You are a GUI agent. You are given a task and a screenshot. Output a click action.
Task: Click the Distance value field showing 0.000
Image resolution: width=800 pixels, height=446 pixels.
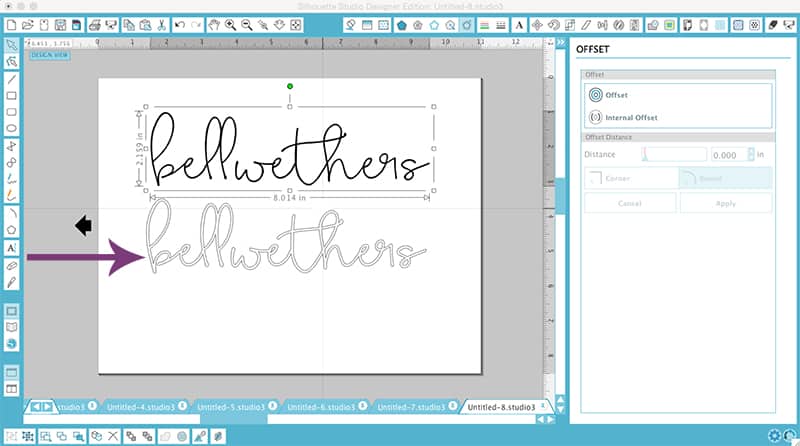tap(729, 155)
